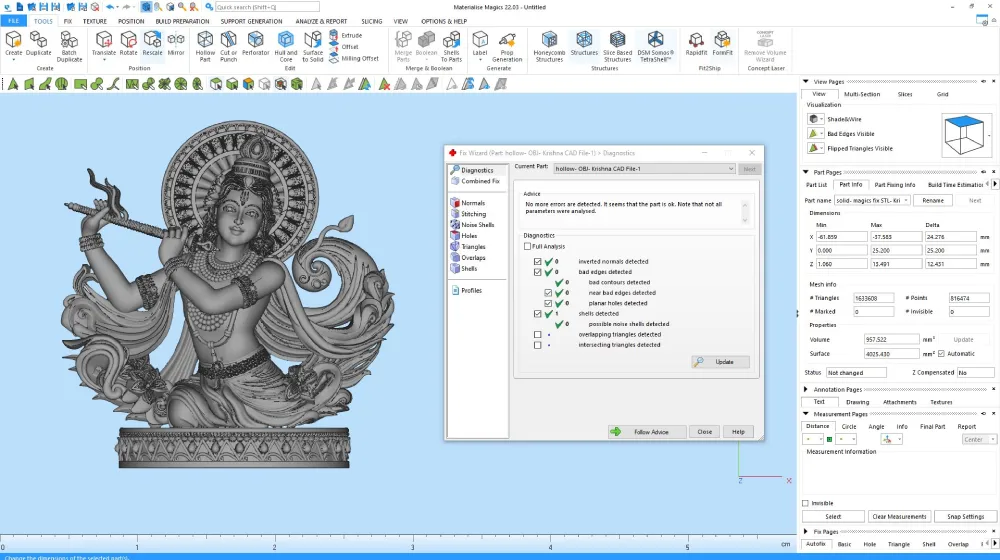Switch to BUILD PREPARATION tab
This screenshot has height=560, width=1000.
182,21
